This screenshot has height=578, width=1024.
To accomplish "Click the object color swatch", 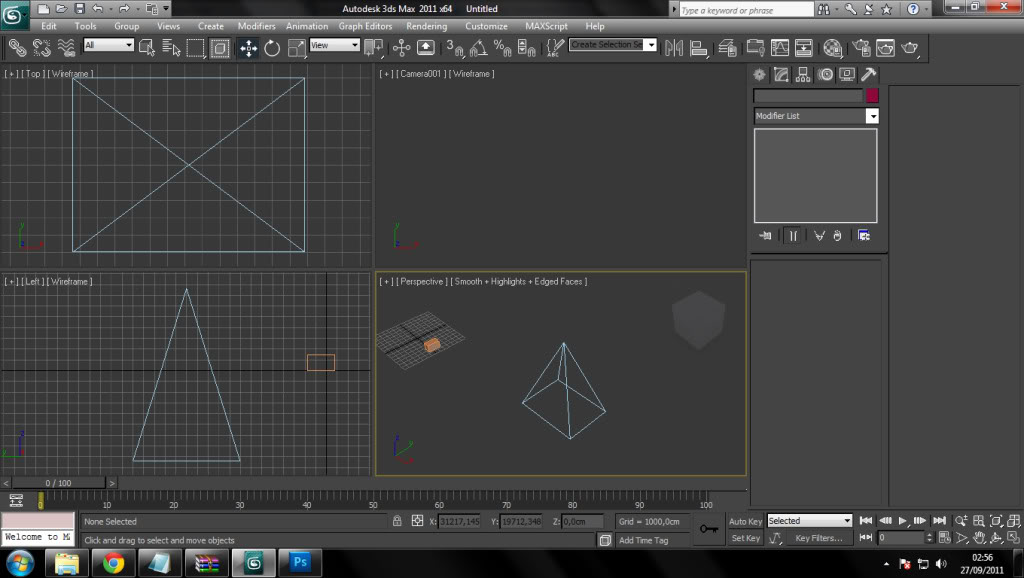I will [872, 95].
